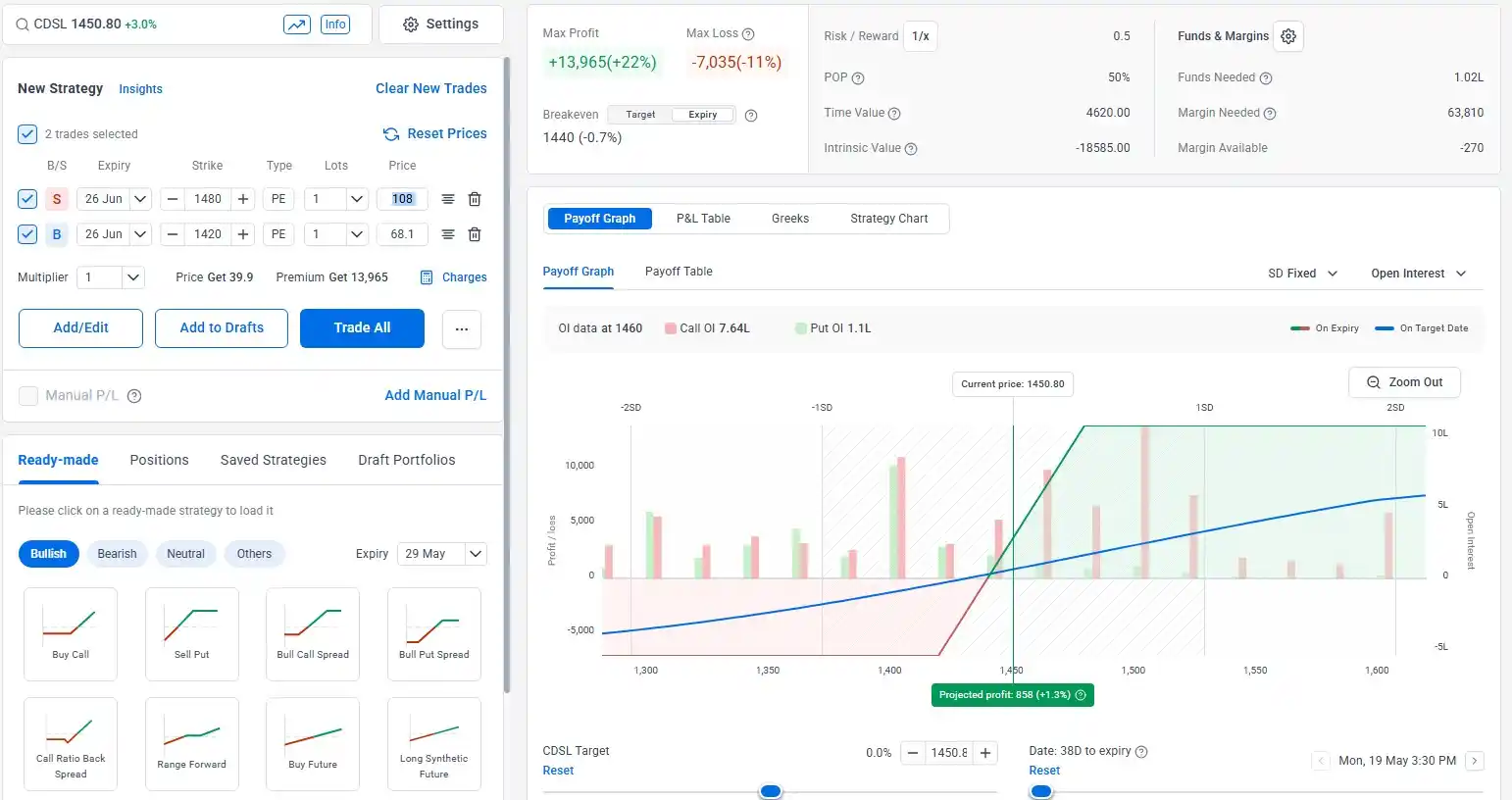Viewport: 1512px width, 800px height.
Task: Click the Trade All button
Action: [x=362, y=328]
